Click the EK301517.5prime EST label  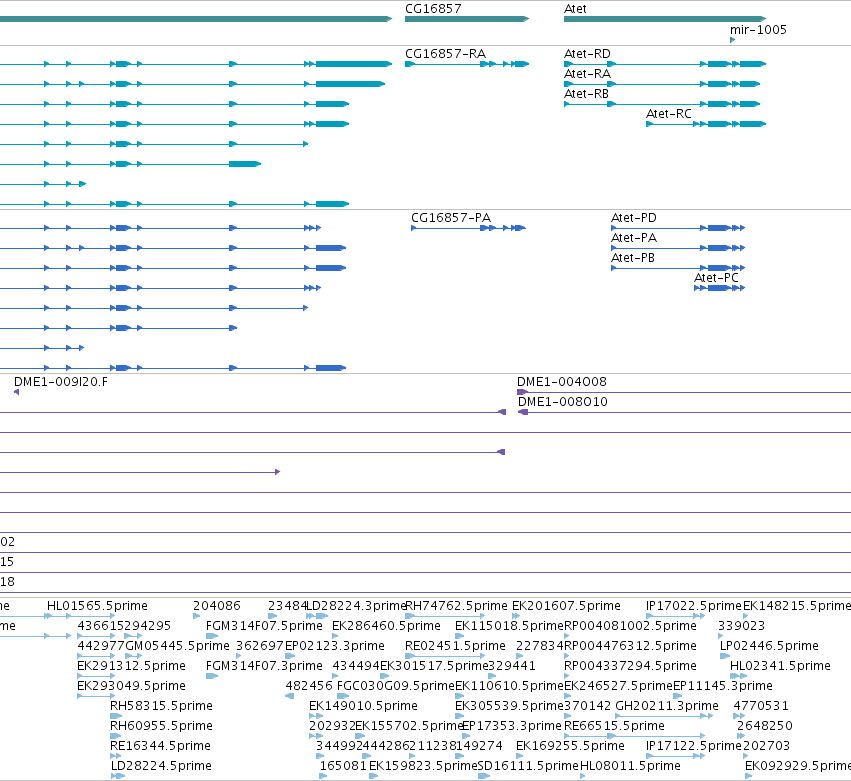pyautogui.click(x=434, y=666)
